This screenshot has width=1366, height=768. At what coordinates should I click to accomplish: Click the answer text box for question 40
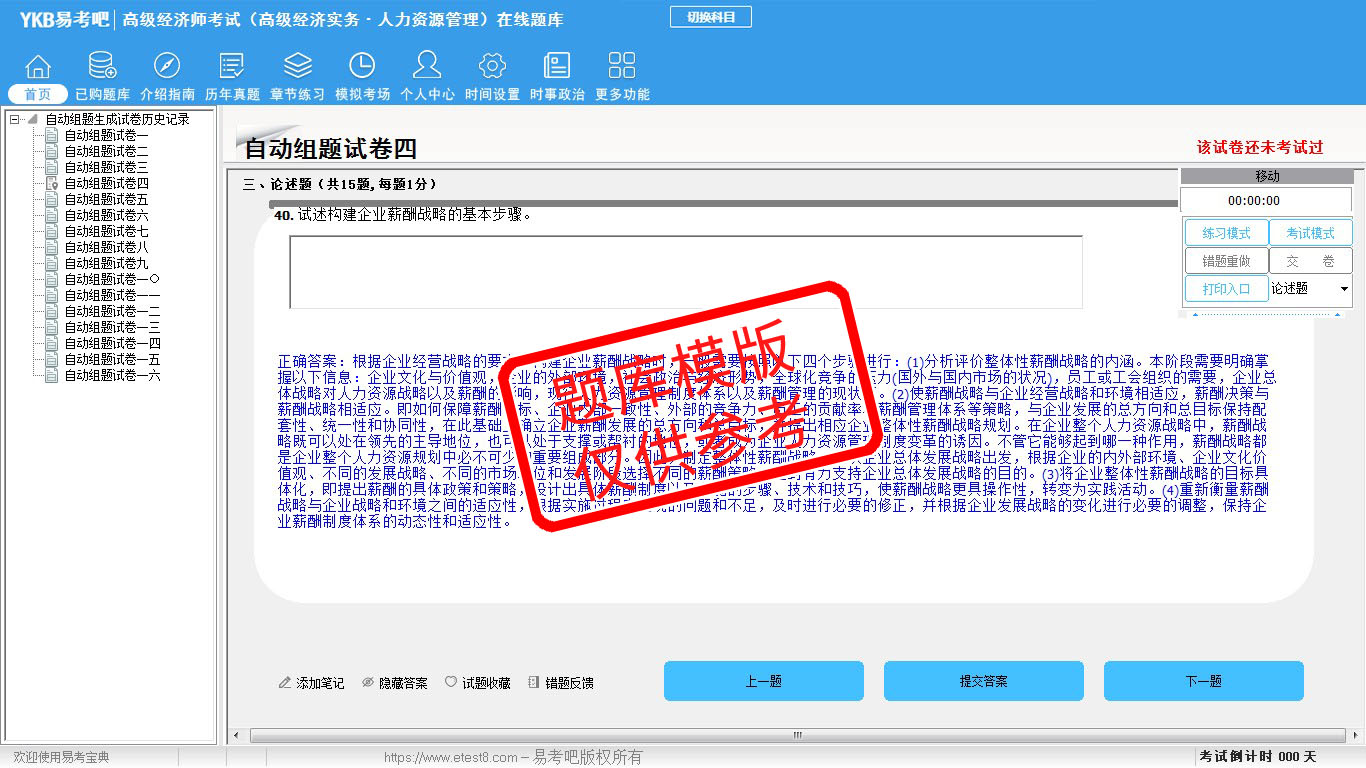click(685, 272)
